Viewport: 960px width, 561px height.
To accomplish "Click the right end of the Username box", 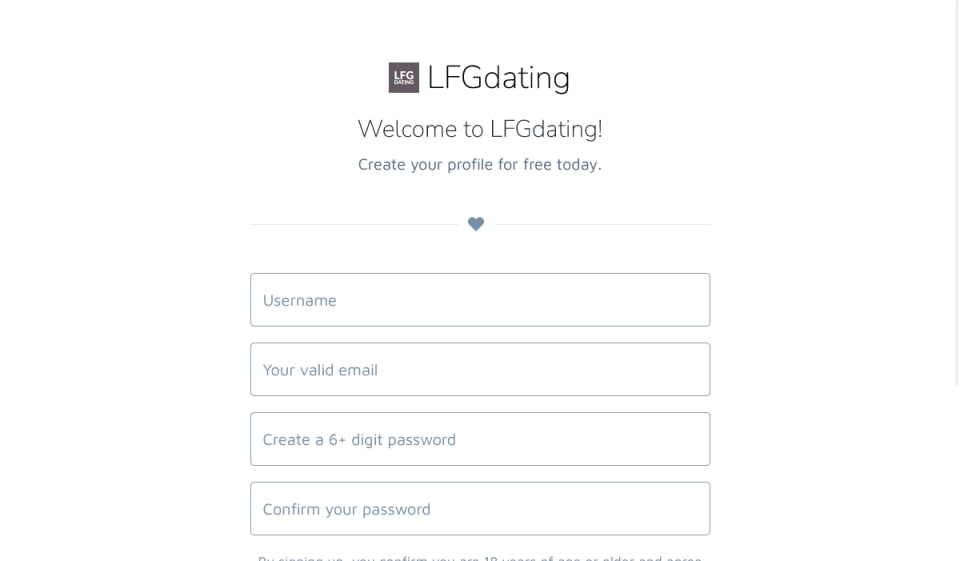I will click(x=695, y=300).
